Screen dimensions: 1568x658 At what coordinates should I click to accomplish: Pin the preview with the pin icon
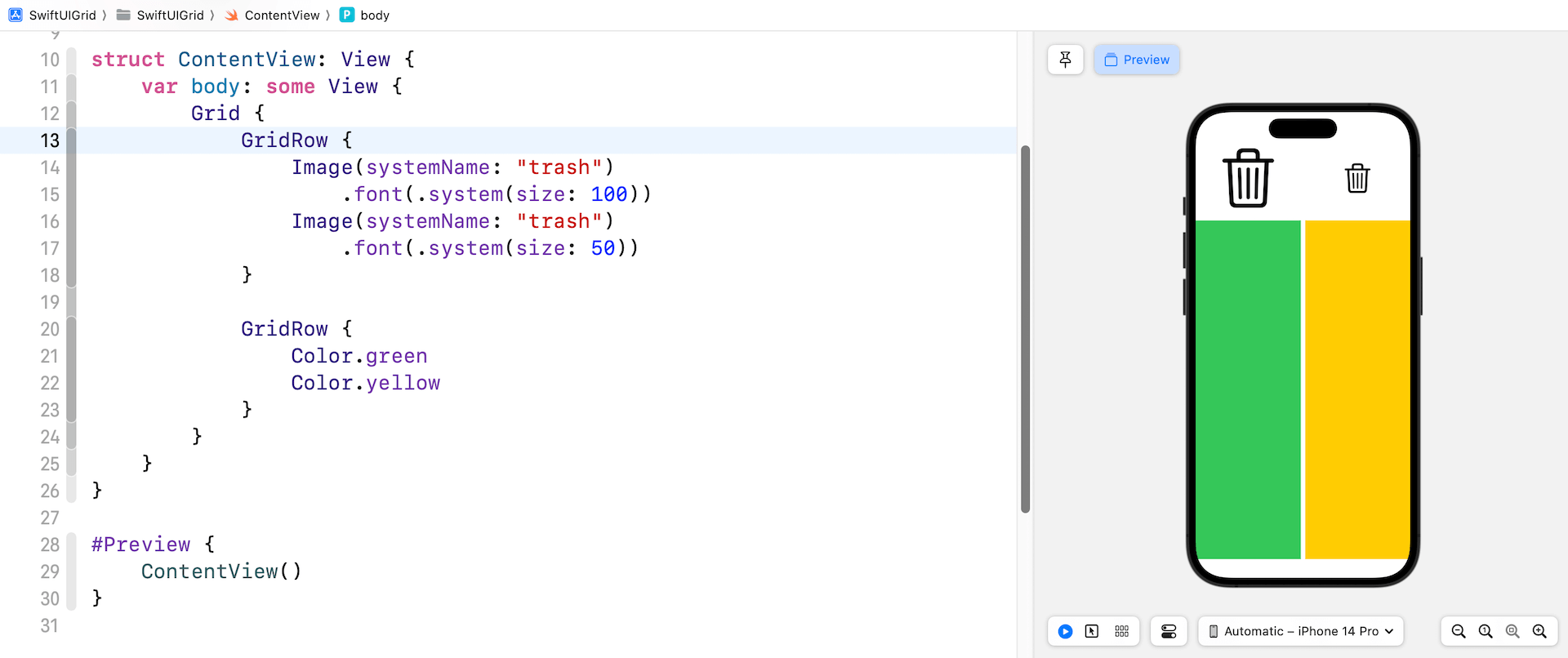pos(1065,60)
